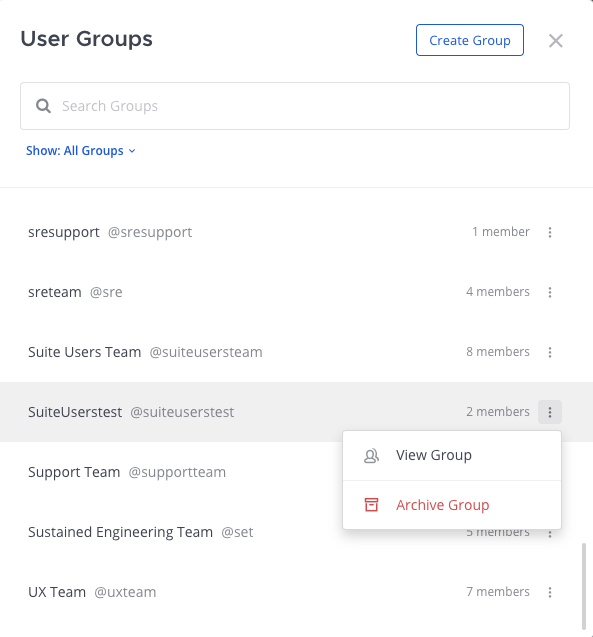Screen dimensions: 593x637
Task: Open the UX Team group
Action: click(x=57, y=592)
